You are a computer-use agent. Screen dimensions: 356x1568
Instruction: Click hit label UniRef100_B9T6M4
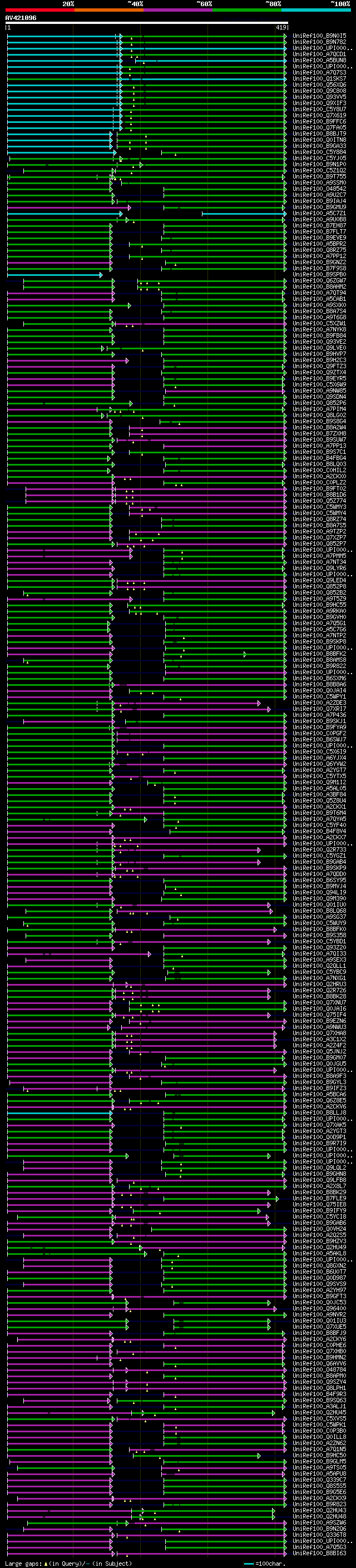click(319, 813)
